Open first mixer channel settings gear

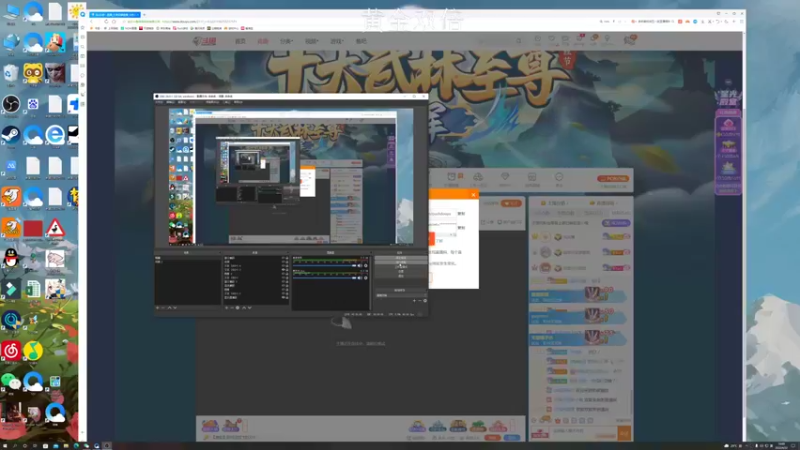366,265
